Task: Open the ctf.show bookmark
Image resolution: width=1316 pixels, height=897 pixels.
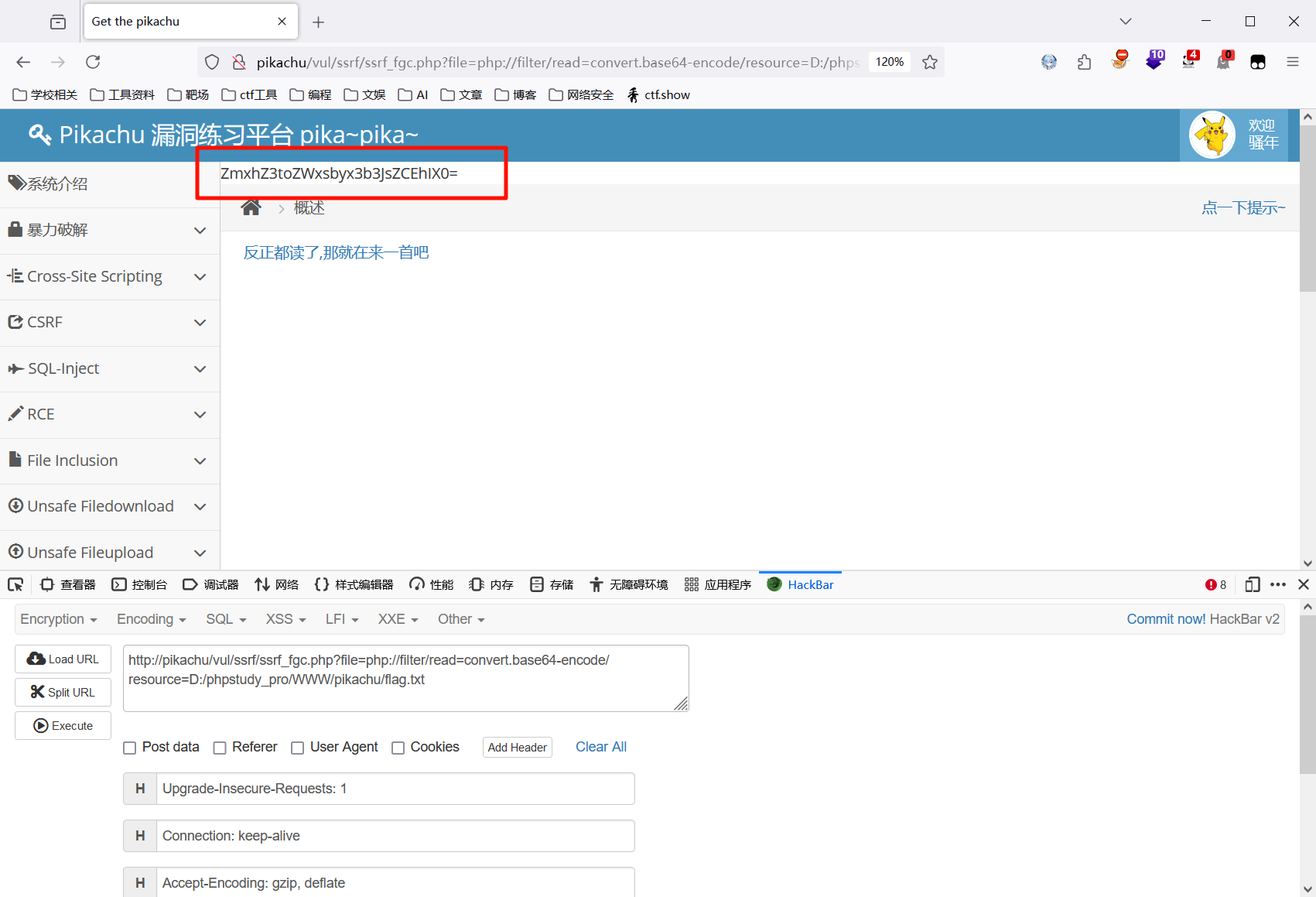Action: pyautogui.click(x=658, y=94)
